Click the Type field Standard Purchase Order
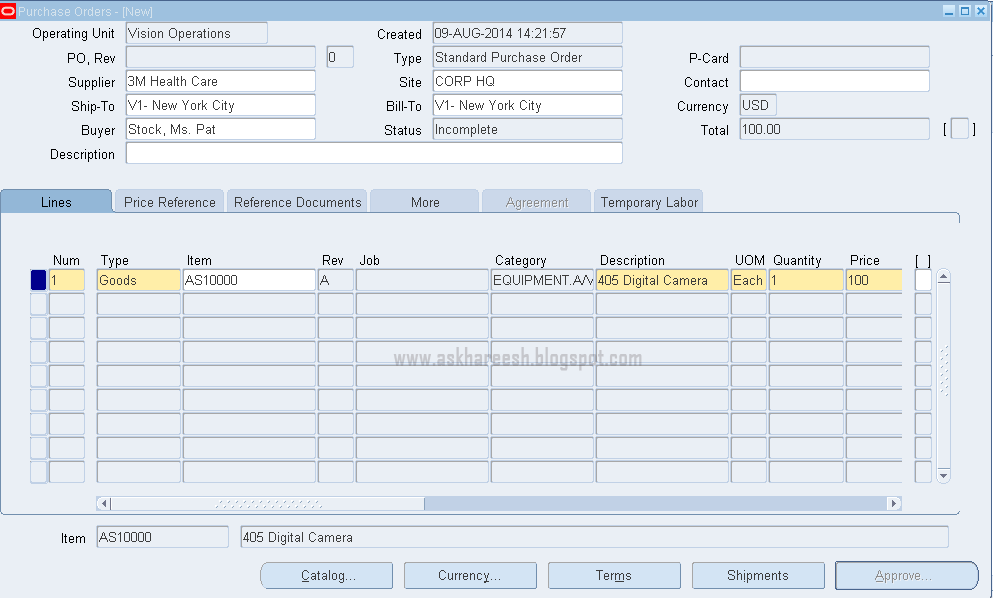Screen dimensions: 993x598 pos(528,58)
